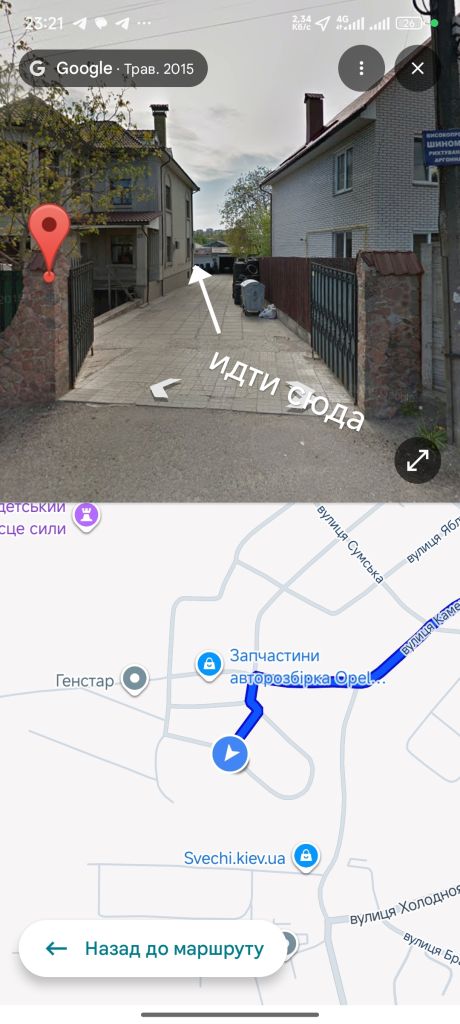460x1024 pixels.
Task: Return via 'Назад до маршруту' button
Action: click(153, 948)
